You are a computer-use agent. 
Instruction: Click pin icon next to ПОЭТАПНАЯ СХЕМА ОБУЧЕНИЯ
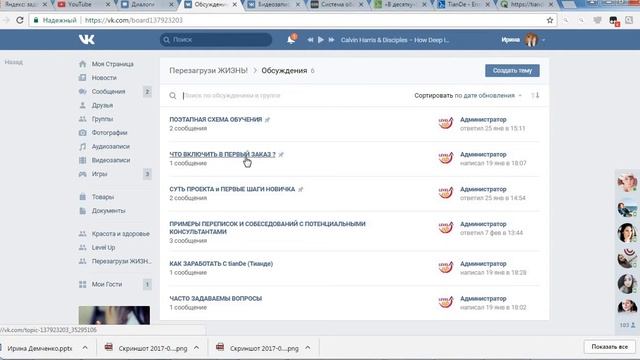268,120
